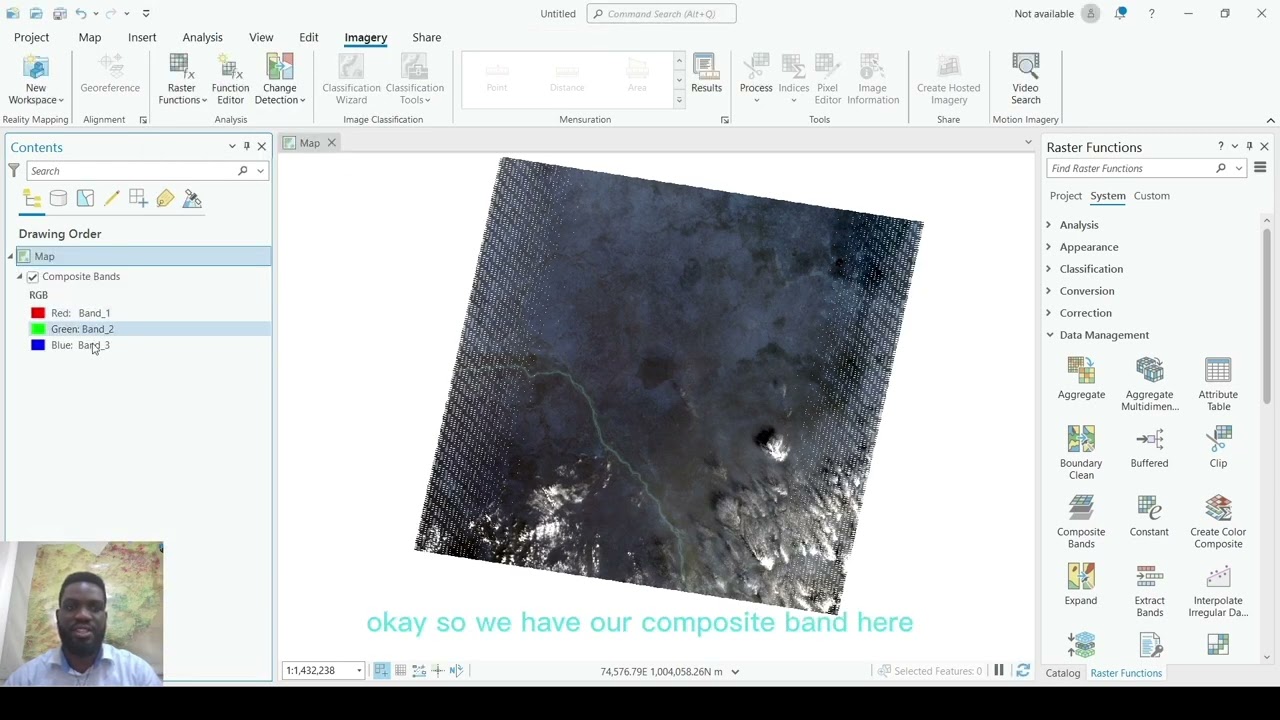
Task: Expand the Correction function category
Action: 1049,313
